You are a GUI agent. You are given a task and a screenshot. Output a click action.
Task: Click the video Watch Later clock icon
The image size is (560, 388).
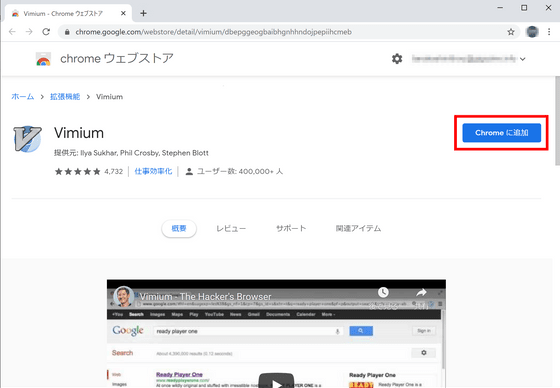[383, 292]
